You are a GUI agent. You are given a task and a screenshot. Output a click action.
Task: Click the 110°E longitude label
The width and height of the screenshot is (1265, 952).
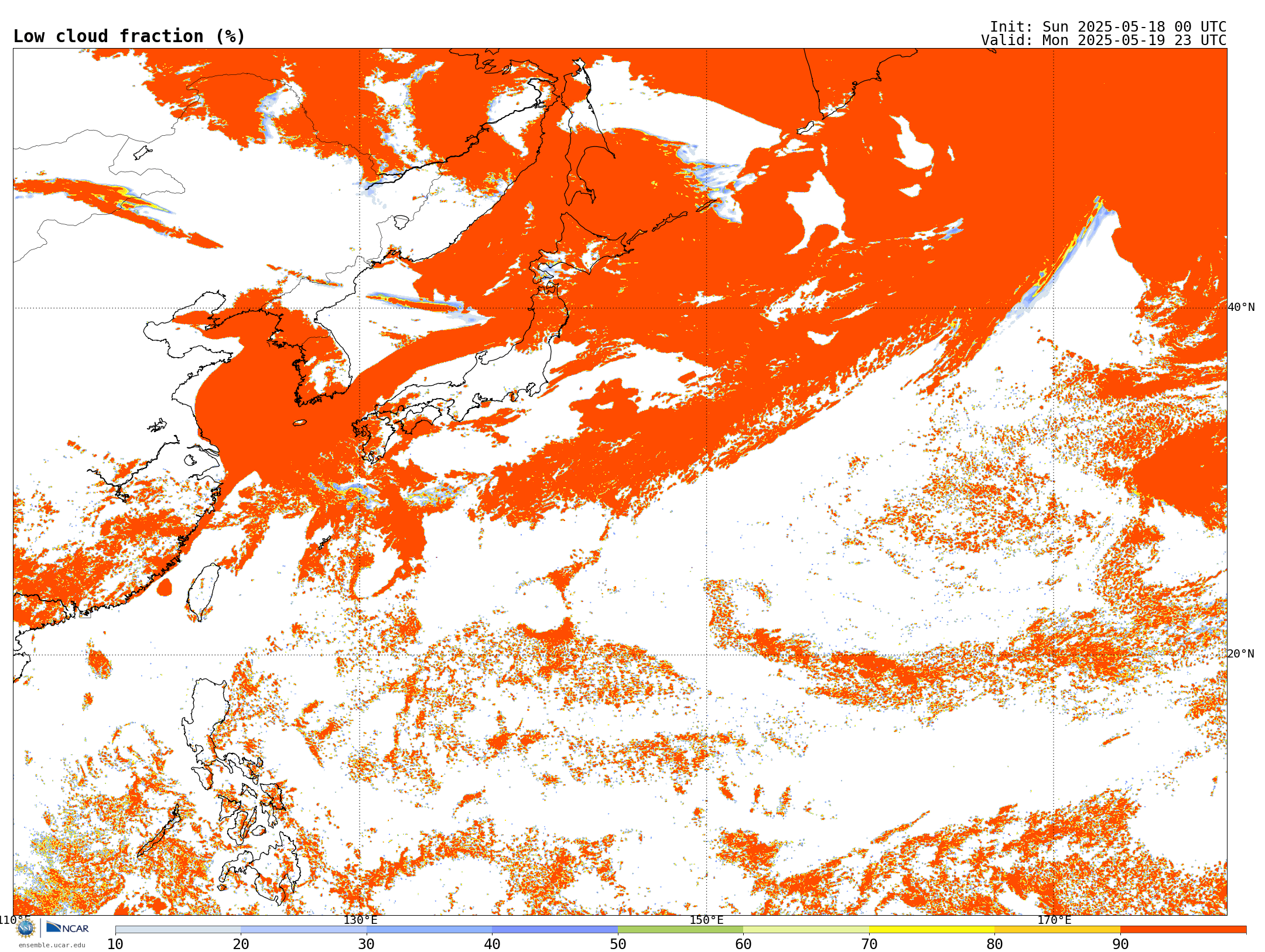15,920
